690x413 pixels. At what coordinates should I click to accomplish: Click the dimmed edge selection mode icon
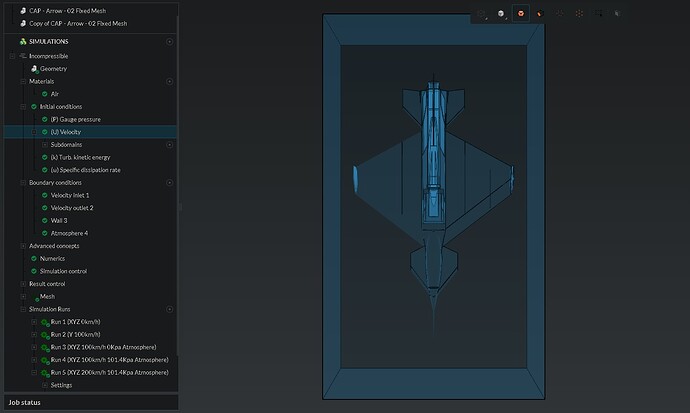560,14
